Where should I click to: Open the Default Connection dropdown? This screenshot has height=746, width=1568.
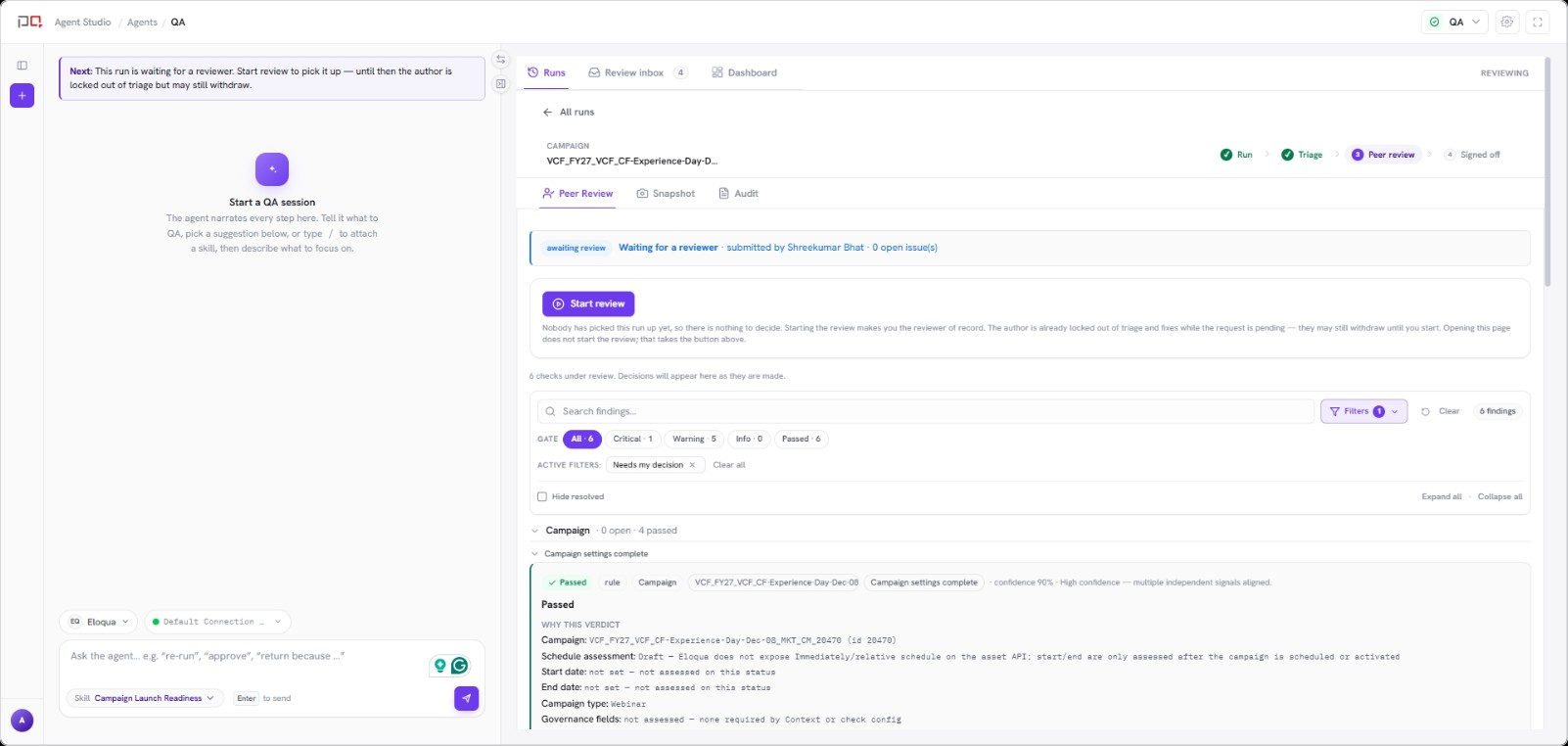217,622
